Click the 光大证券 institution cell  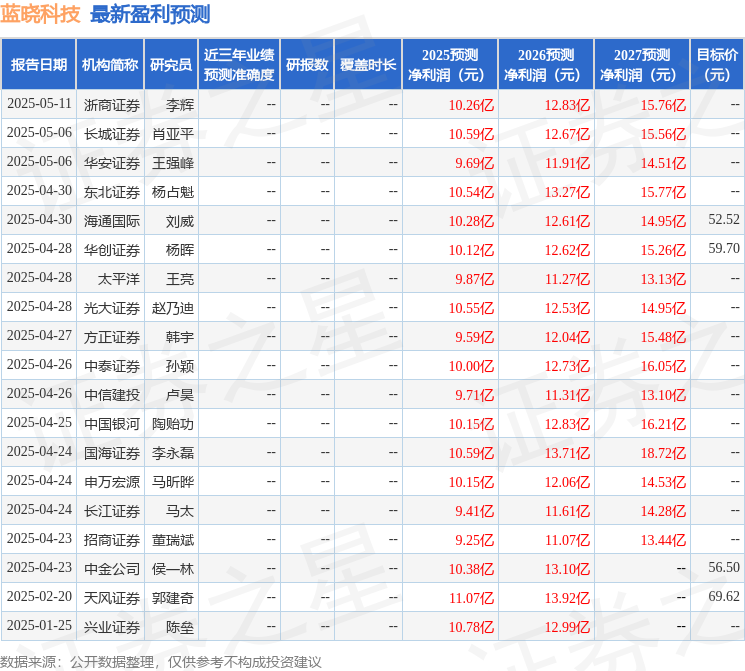pos(112,308)
